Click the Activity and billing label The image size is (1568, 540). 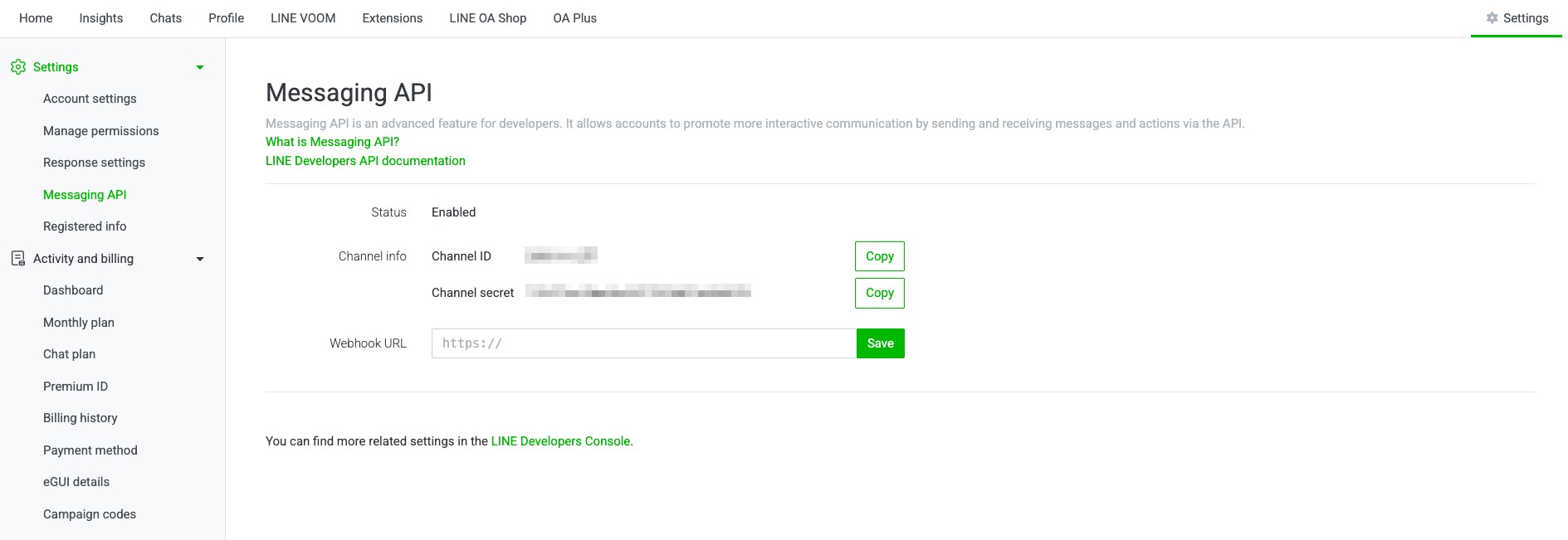point(83,259)
